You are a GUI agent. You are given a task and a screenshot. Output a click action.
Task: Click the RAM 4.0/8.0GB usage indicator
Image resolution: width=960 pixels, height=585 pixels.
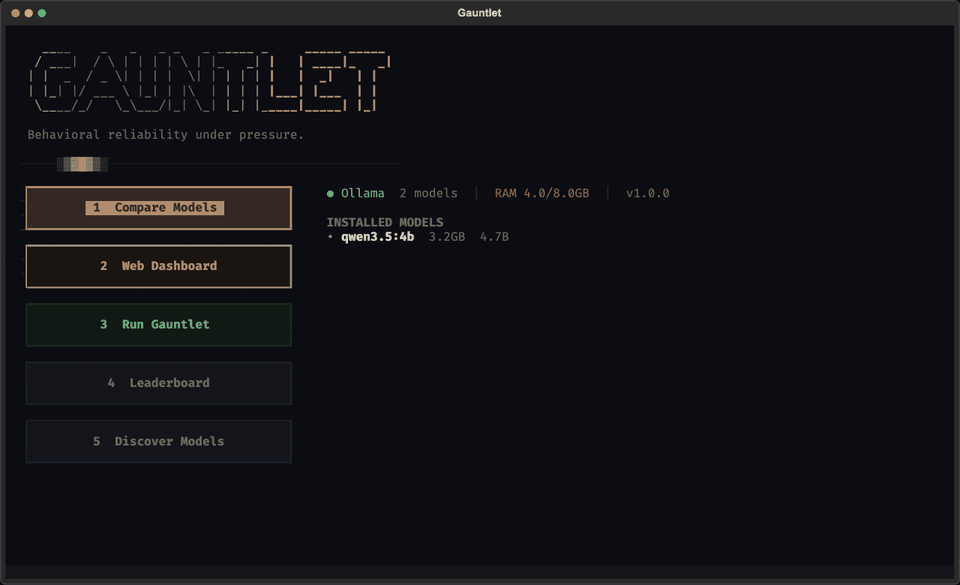[539, 193]
